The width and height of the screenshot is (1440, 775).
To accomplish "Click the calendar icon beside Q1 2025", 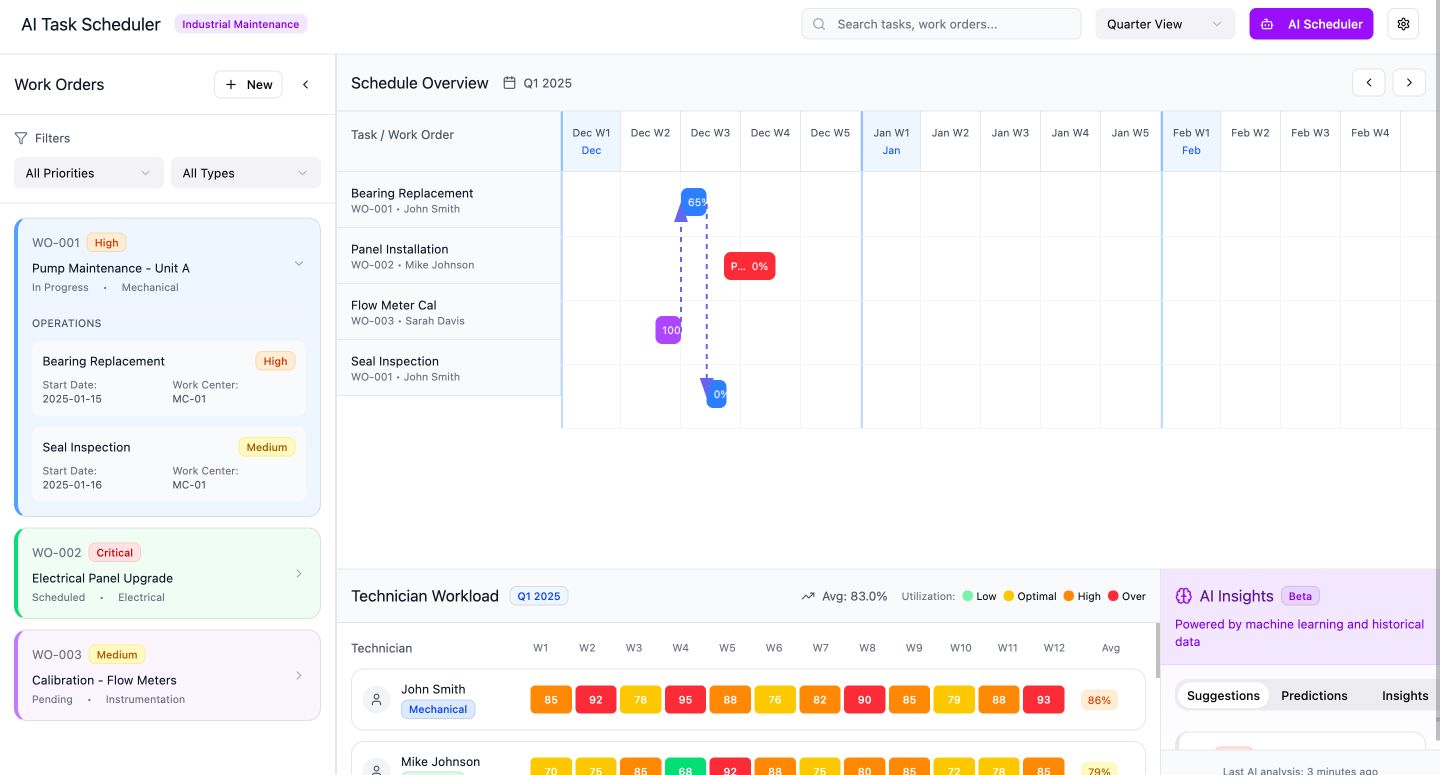I will [509, 83].
